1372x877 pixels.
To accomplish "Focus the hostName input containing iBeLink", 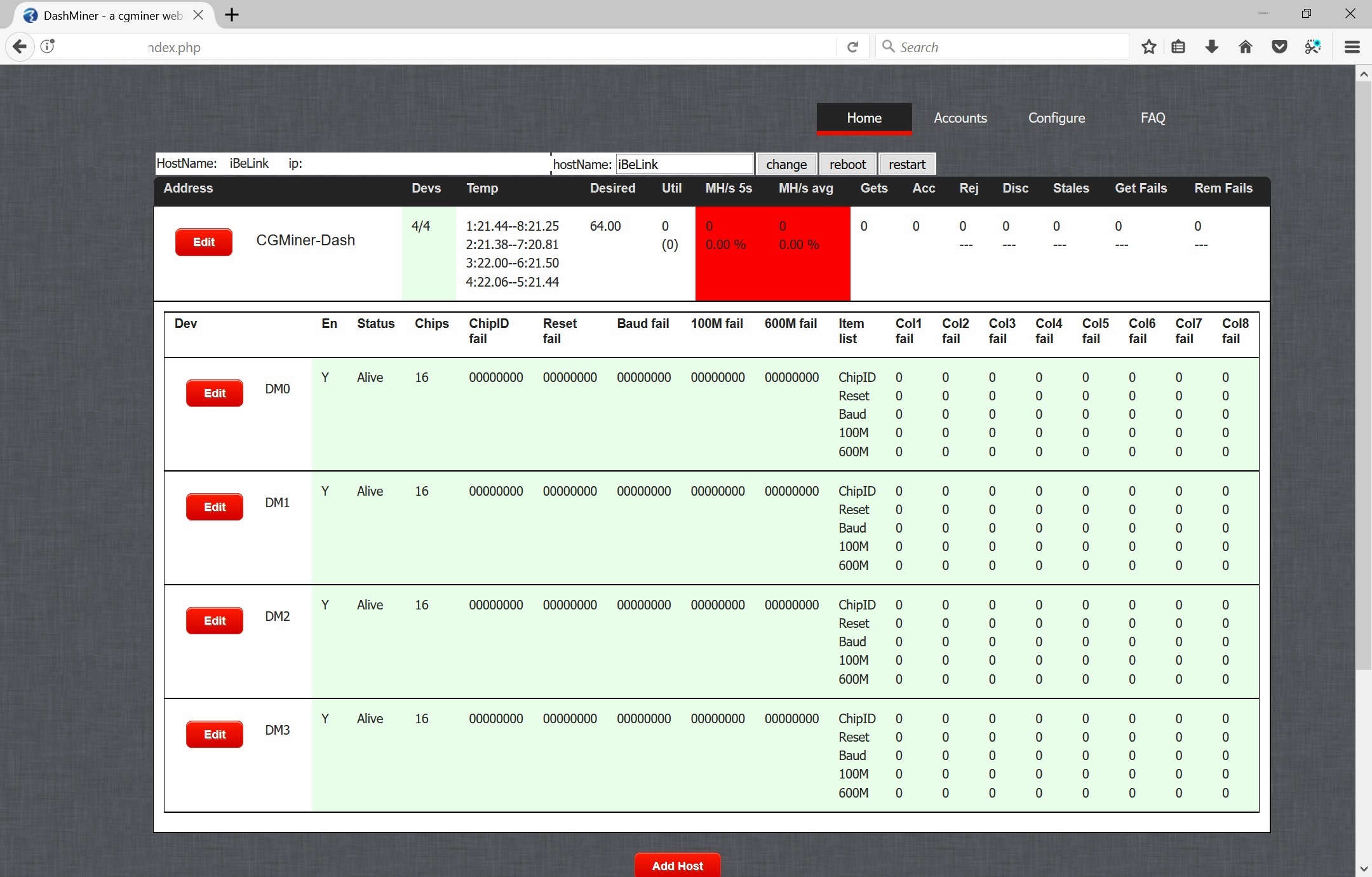I will pos(685,164).
